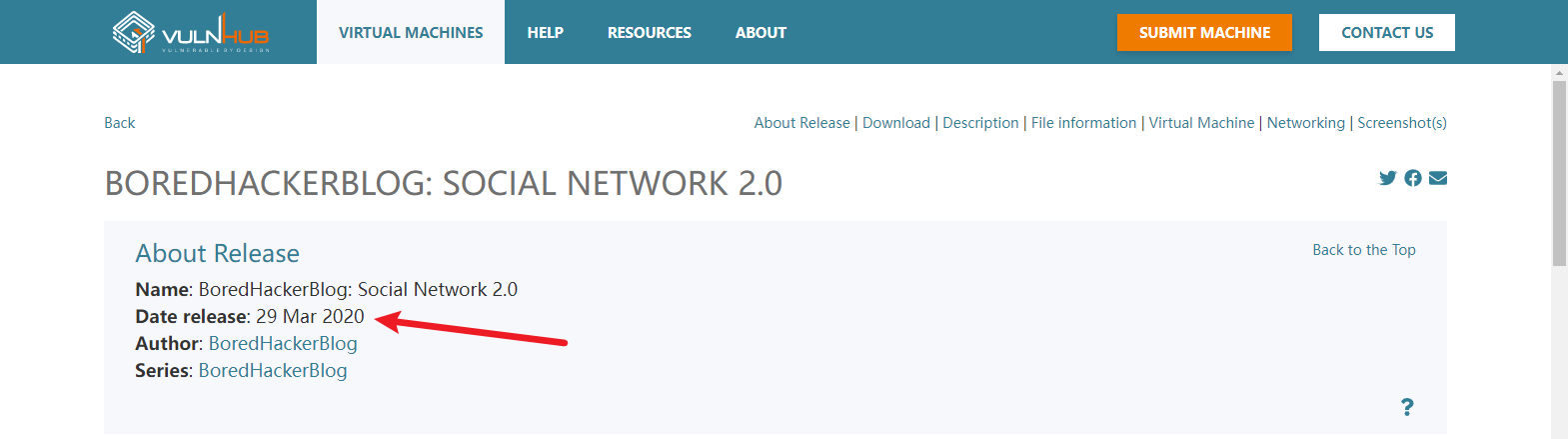Click the Name value BoredHackerBlog: Social Network 2.0
1568x439 pixels.
(x=358, y=289)
